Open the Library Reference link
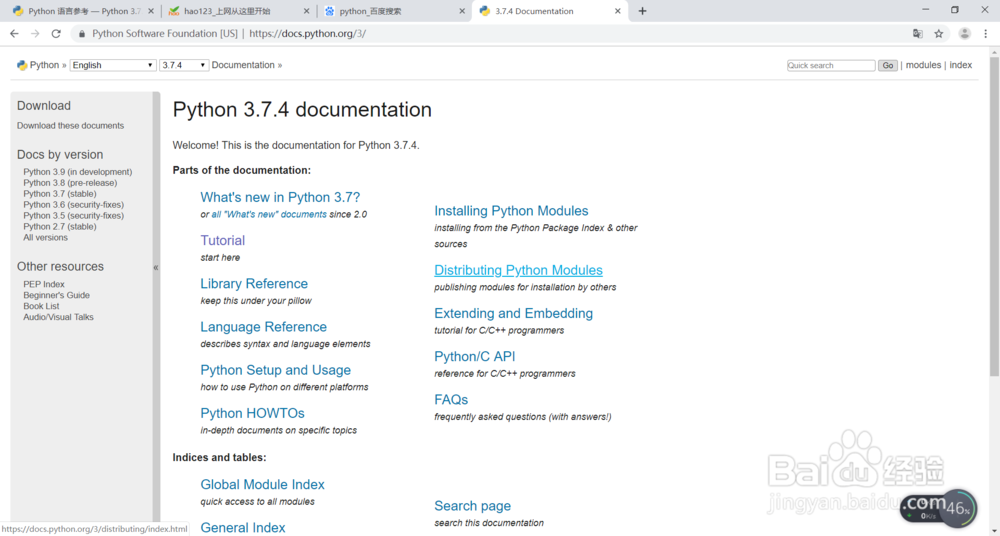Screen dimensions: 1000x536 click(x=254, y=284)
